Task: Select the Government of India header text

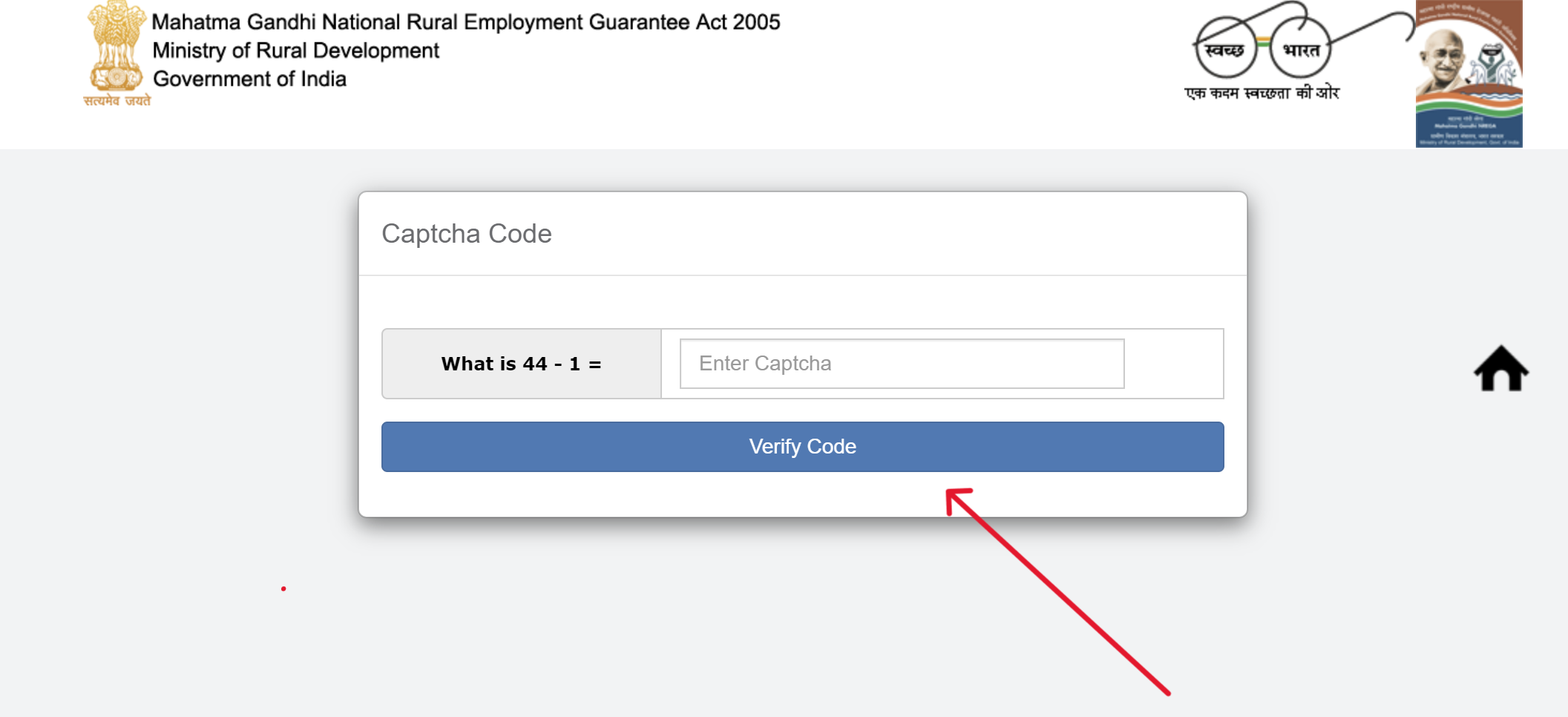Action: click(x=249, y=78)
